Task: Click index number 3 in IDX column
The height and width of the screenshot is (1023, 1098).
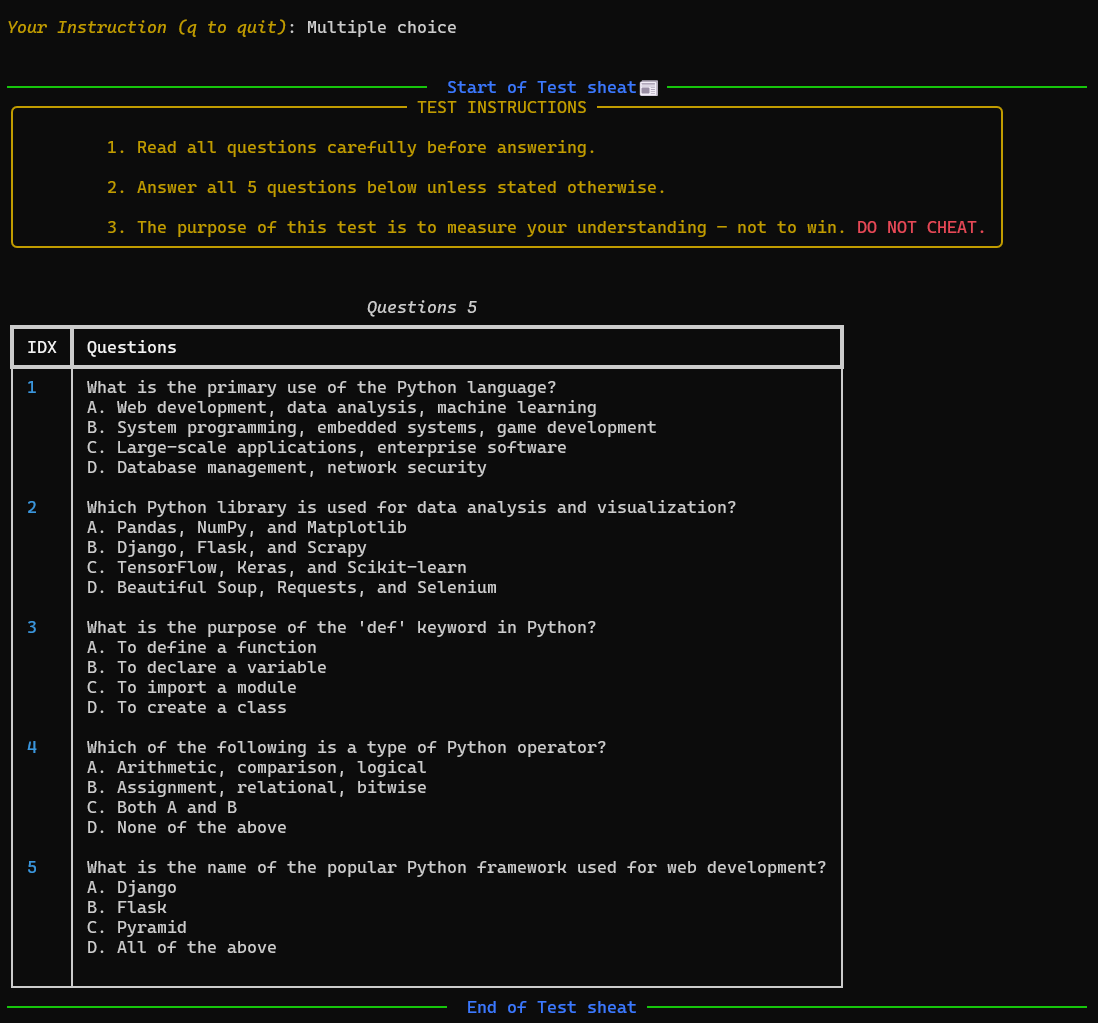Action: click(x=32, y=627)
